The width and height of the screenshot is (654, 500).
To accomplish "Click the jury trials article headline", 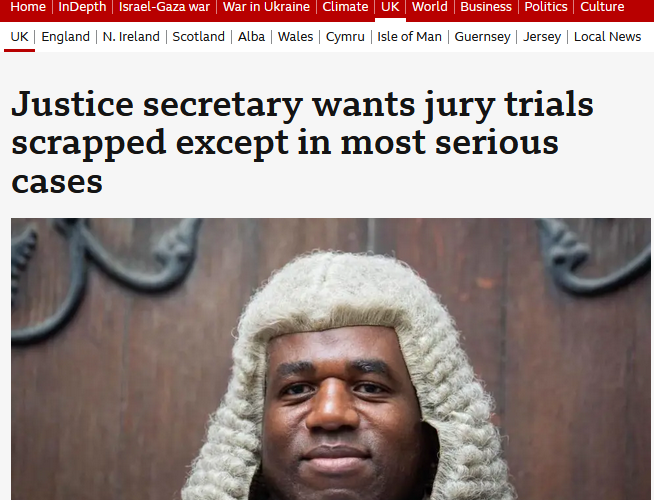I will pos(302,142).
